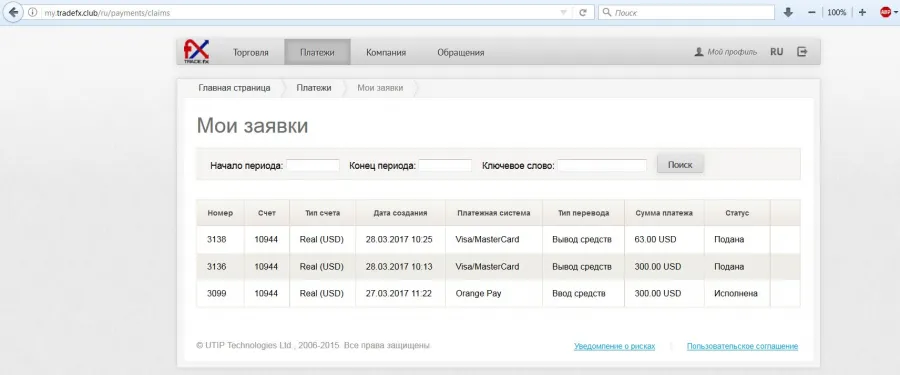The height and width of the screenshot is (375, 900).
Task: Sort by Счет column header
Action: point(267,213)
